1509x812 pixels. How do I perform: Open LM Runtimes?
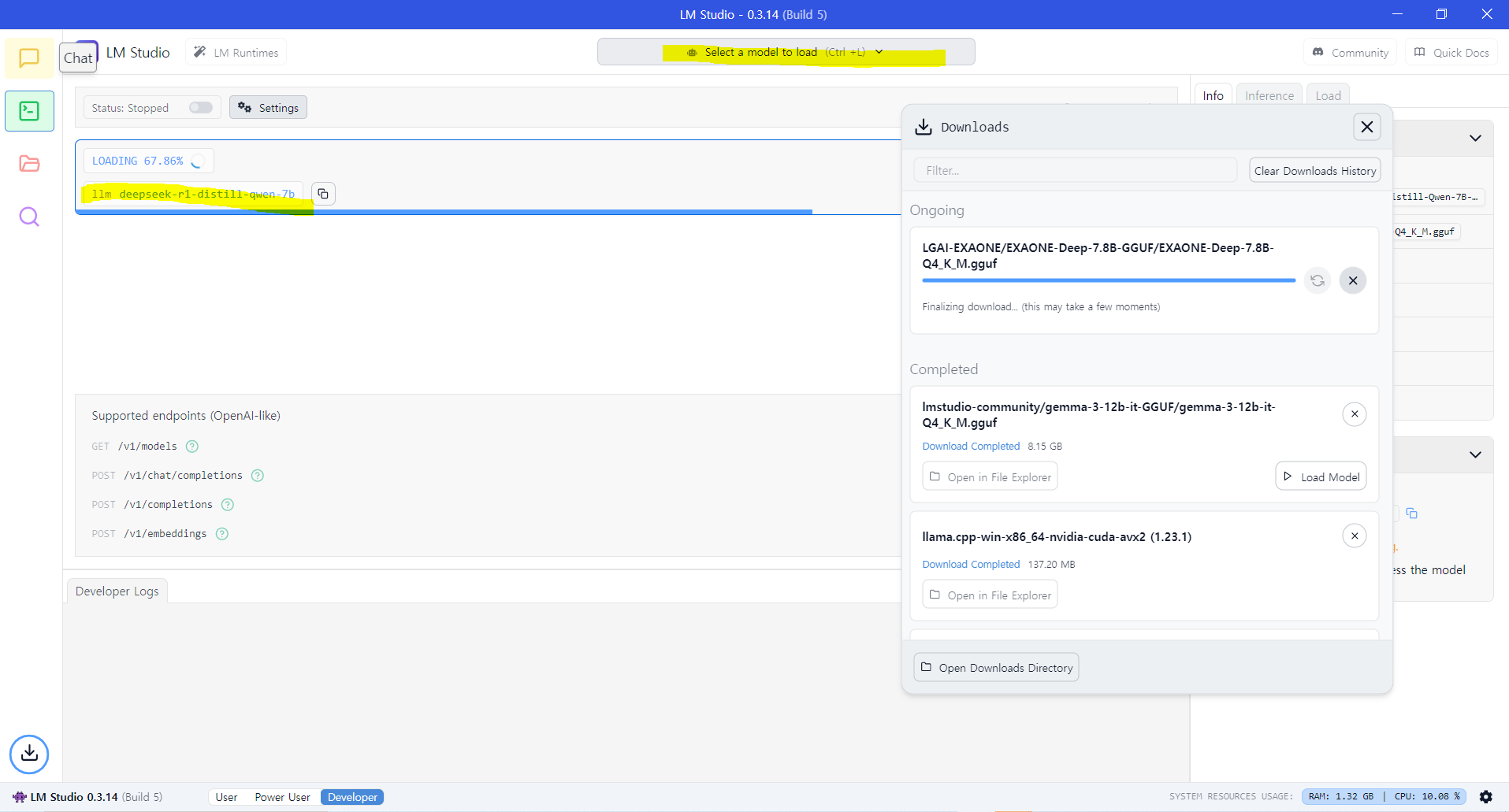click(236, 53)
